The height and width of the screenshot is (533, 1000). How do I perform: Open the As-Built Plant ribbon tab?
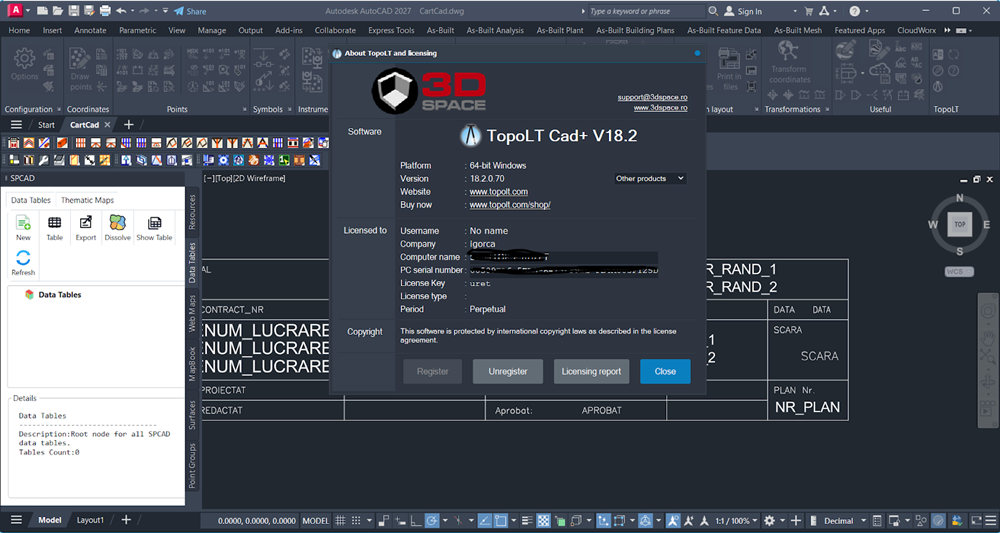560,30
